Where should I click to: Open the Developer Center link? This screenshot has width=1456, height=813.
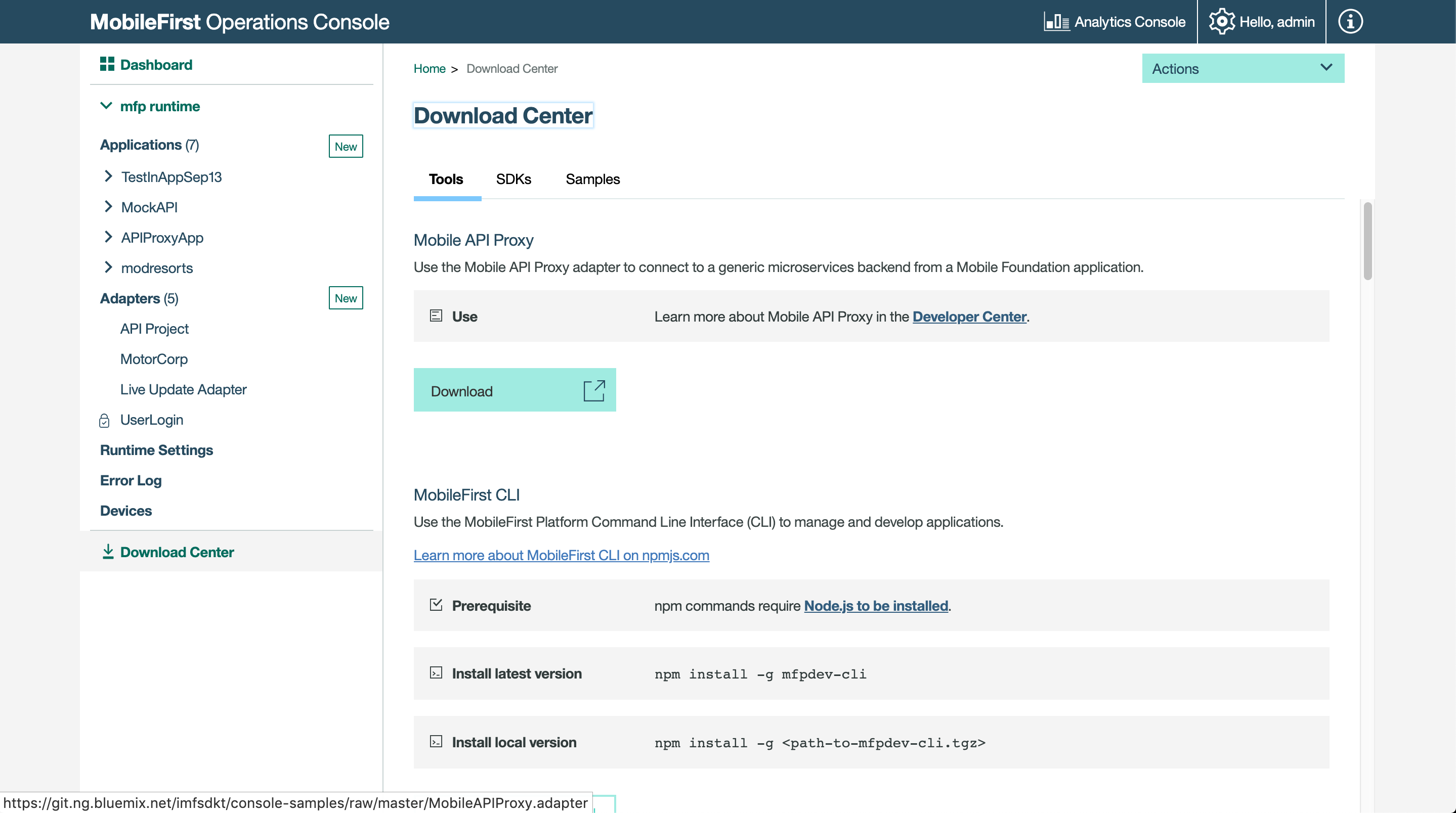point(969,317)
